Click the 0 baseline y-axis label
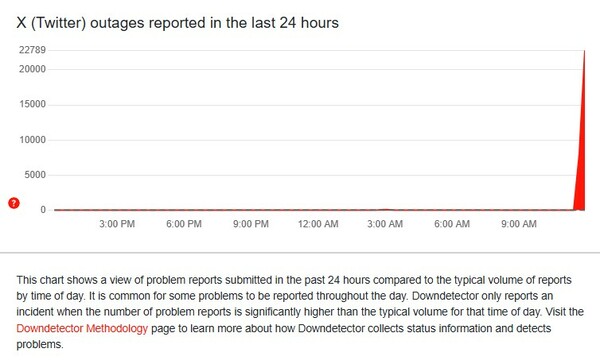The height and width of the screenshot is (364, 600). click(x=43, y=210)
